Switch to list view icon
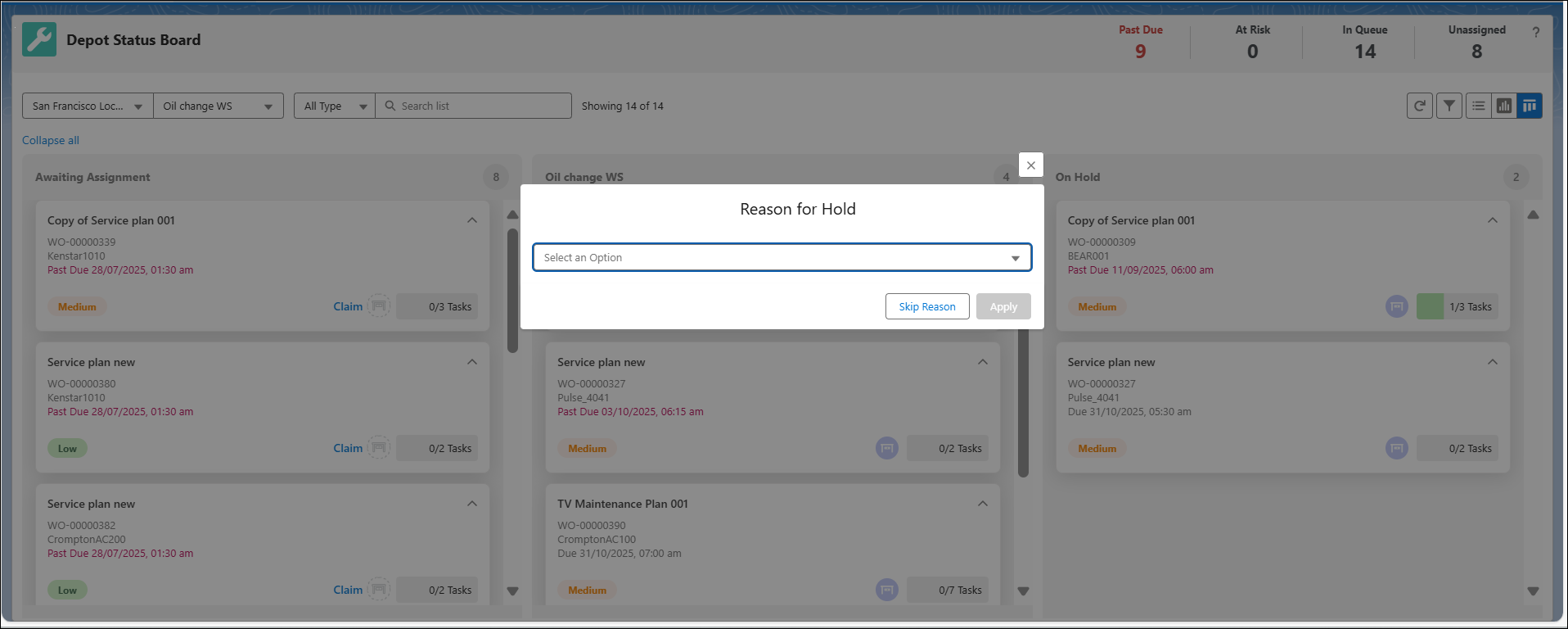Image resolution: width=1568 pixels, height=629 pixels. pyautogui.click(x=1478, y=106)
